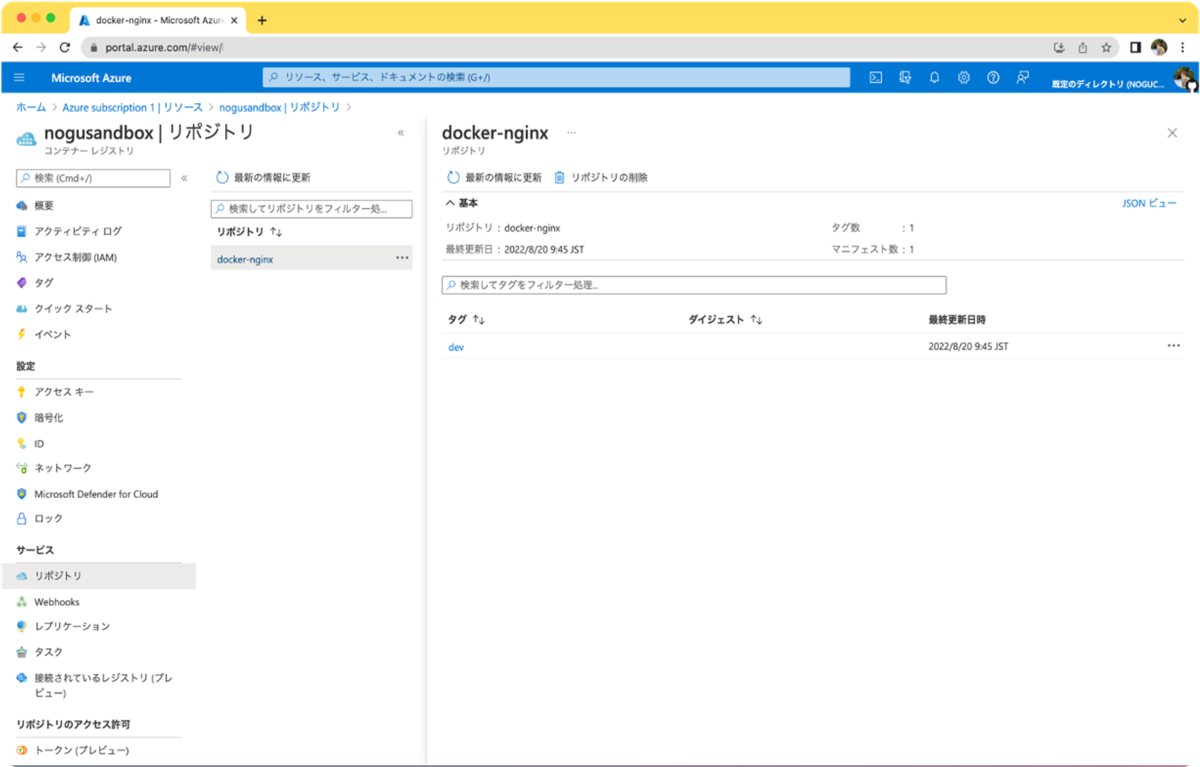Select リポジトリ in the services menu
The image size is (1200, 767).
(x=98, y=576)
